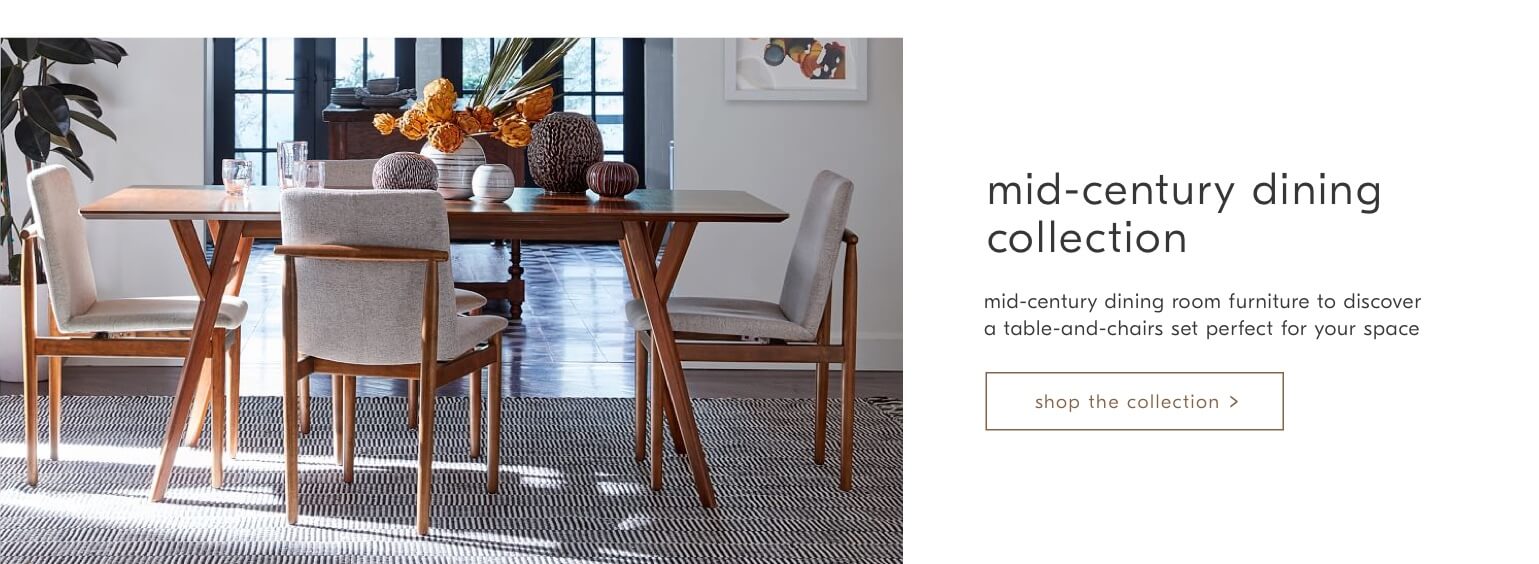Image resolution: width=1539 pixels, height=564 pixels.
Task: Click the 'mid-century dining collection' heading
Action: click(x=1184, y=214)
